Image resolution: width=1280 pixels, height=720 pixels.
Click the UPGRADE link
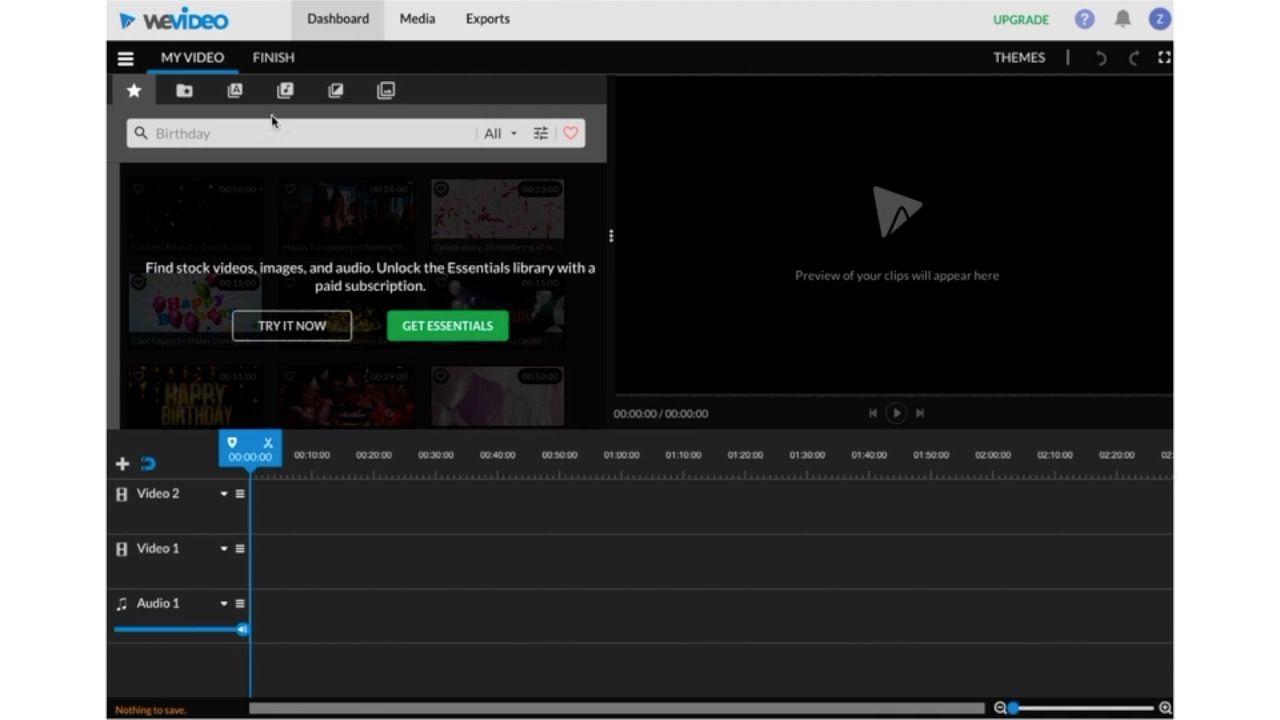1021,19
